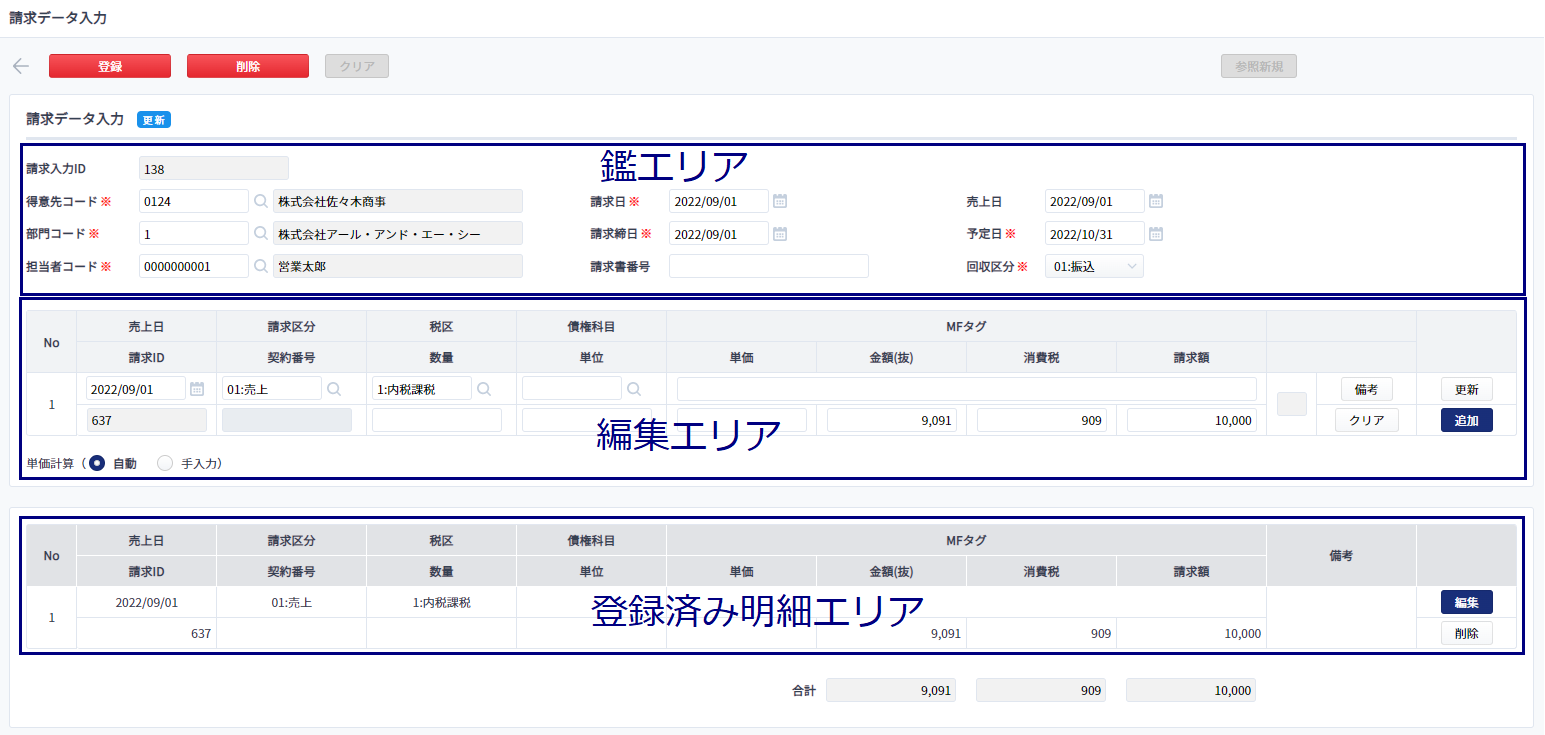Open calendar for 請求日
Viewport: 1545px width, 735px height.
(x=780, y=201)
